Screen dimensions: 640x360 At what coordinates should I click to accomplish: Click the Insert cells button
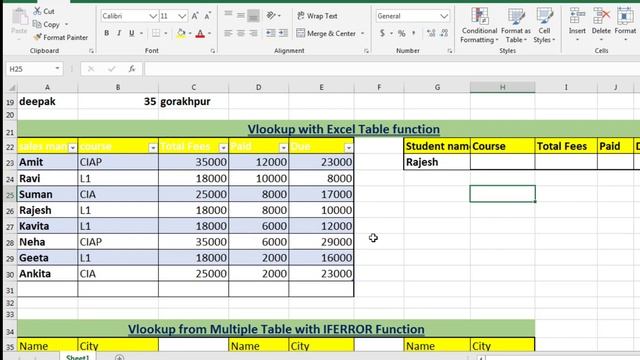577,24
